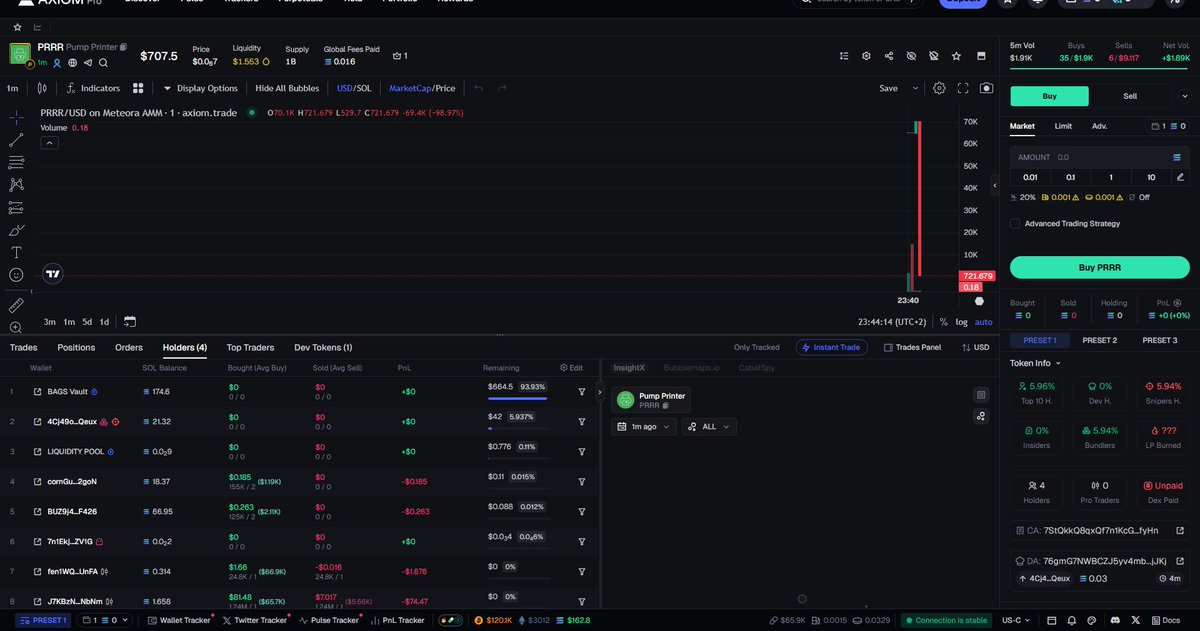Switch to the Positions tab
The image size is (1200, 631).
point(76,347)
